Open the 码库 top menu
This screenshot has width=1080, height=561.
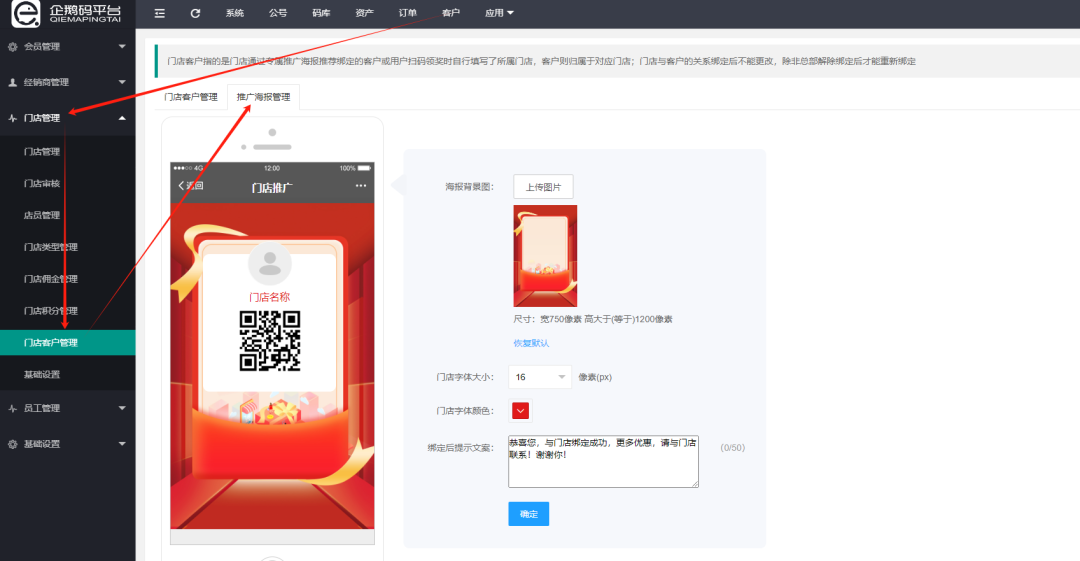tap(321, 13)
